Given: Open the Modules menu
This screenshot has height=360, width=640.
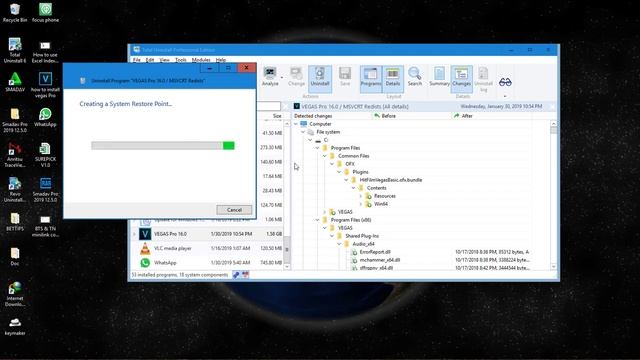Looking at the screenshot, I should pos(201,60).
